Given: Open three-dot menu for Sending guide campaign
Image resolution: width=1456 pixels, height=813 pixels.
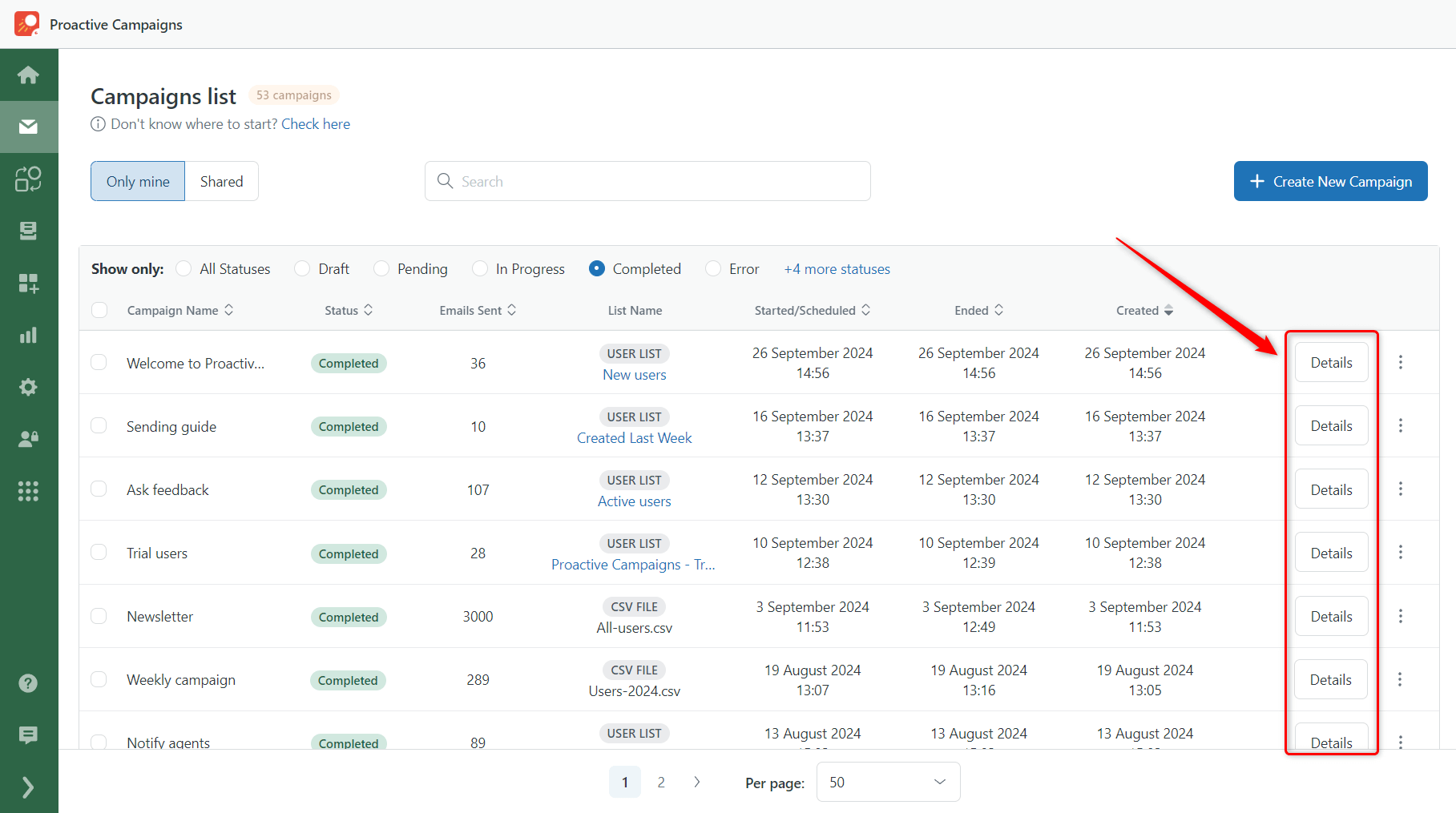Looking at the screenshot, I should coord(1401,425).
